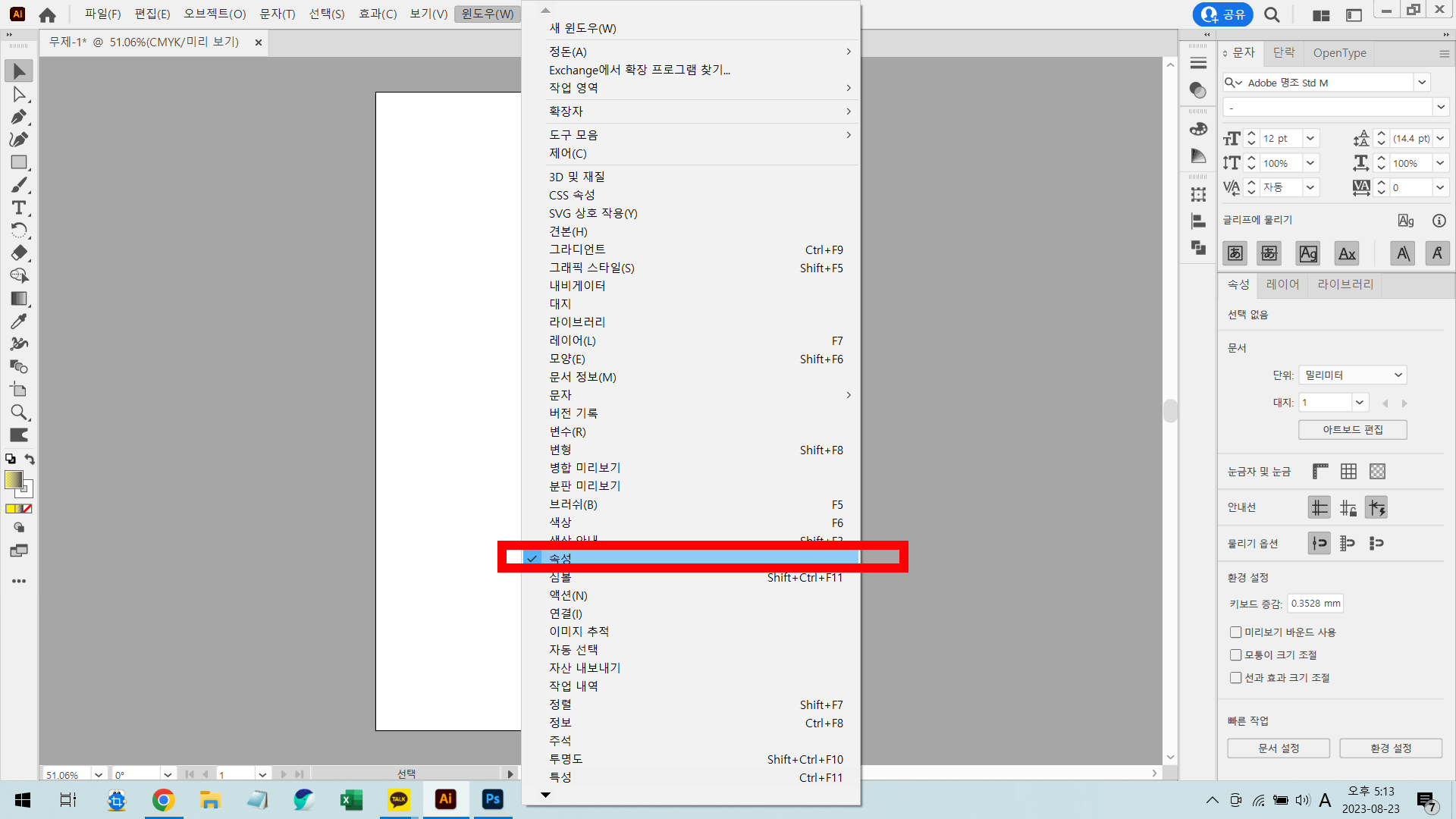This screenshot has height=819, width=1456.
Task: Click the 아트보드 편집 button
Action: point(1352,430)
